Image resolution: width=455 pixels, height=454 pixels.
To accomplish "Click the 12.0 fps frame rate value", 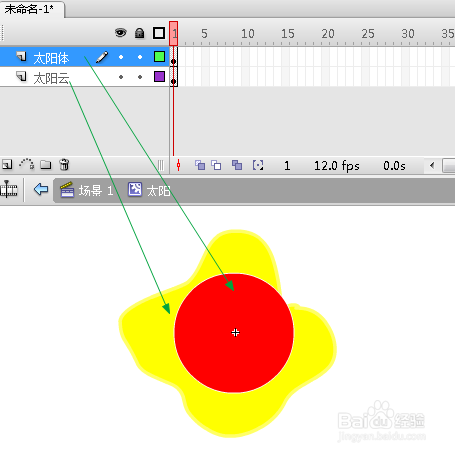I will (x=337, y=166).
